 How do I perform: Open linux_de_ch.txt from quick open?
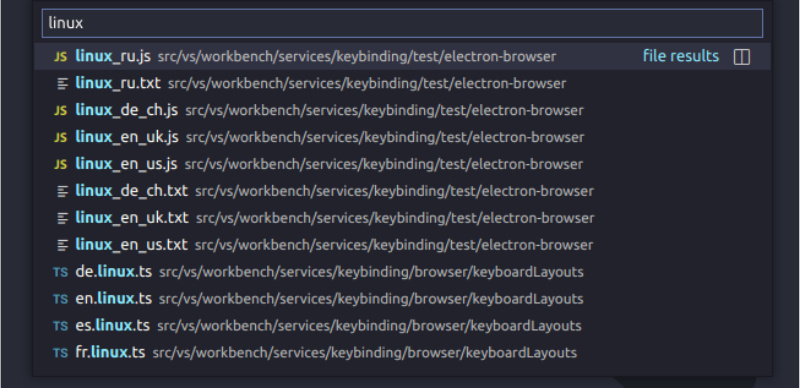[402, 191]
